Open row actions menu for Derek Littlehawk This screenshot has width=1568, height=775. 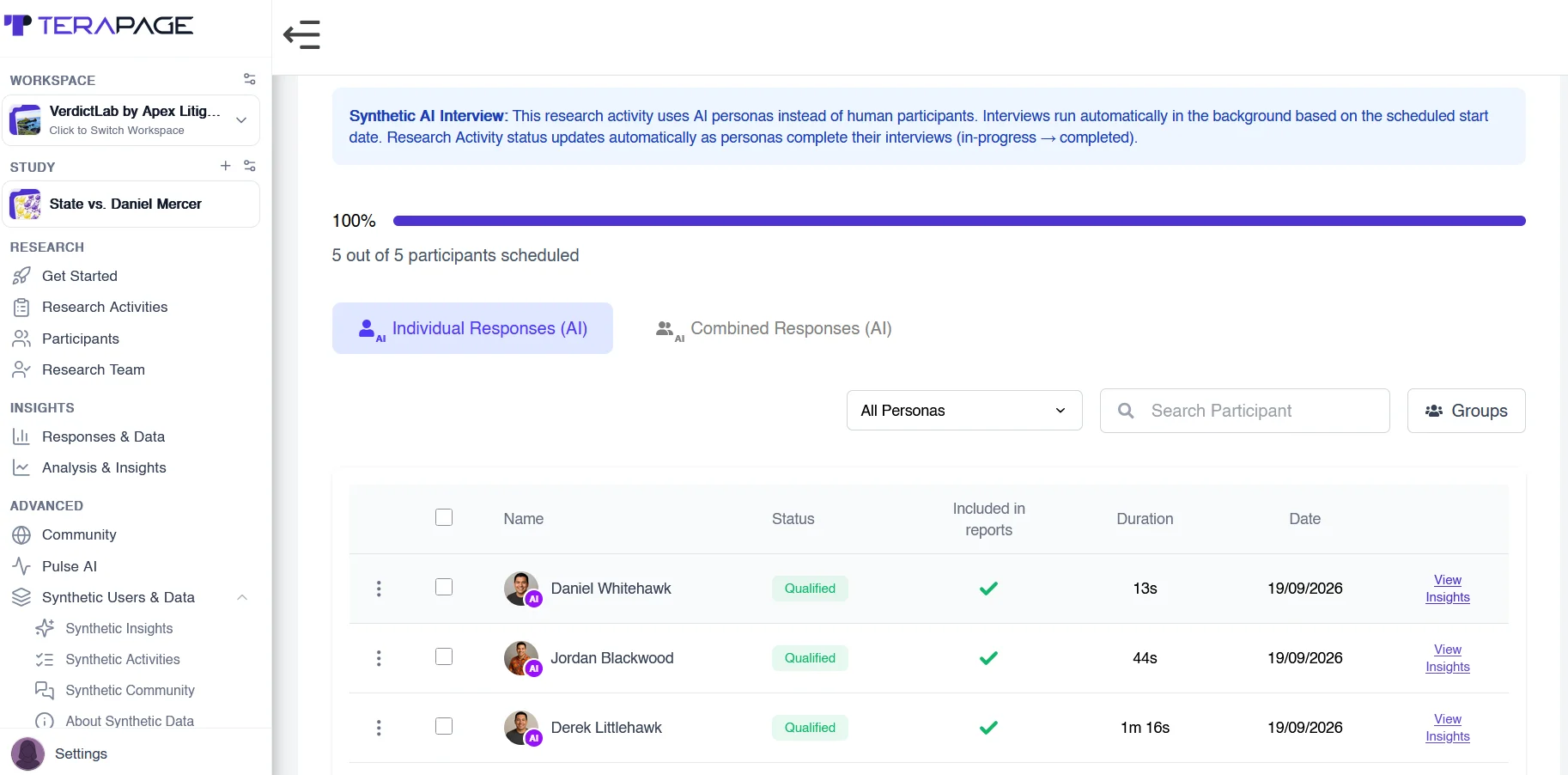click(379, 728)
